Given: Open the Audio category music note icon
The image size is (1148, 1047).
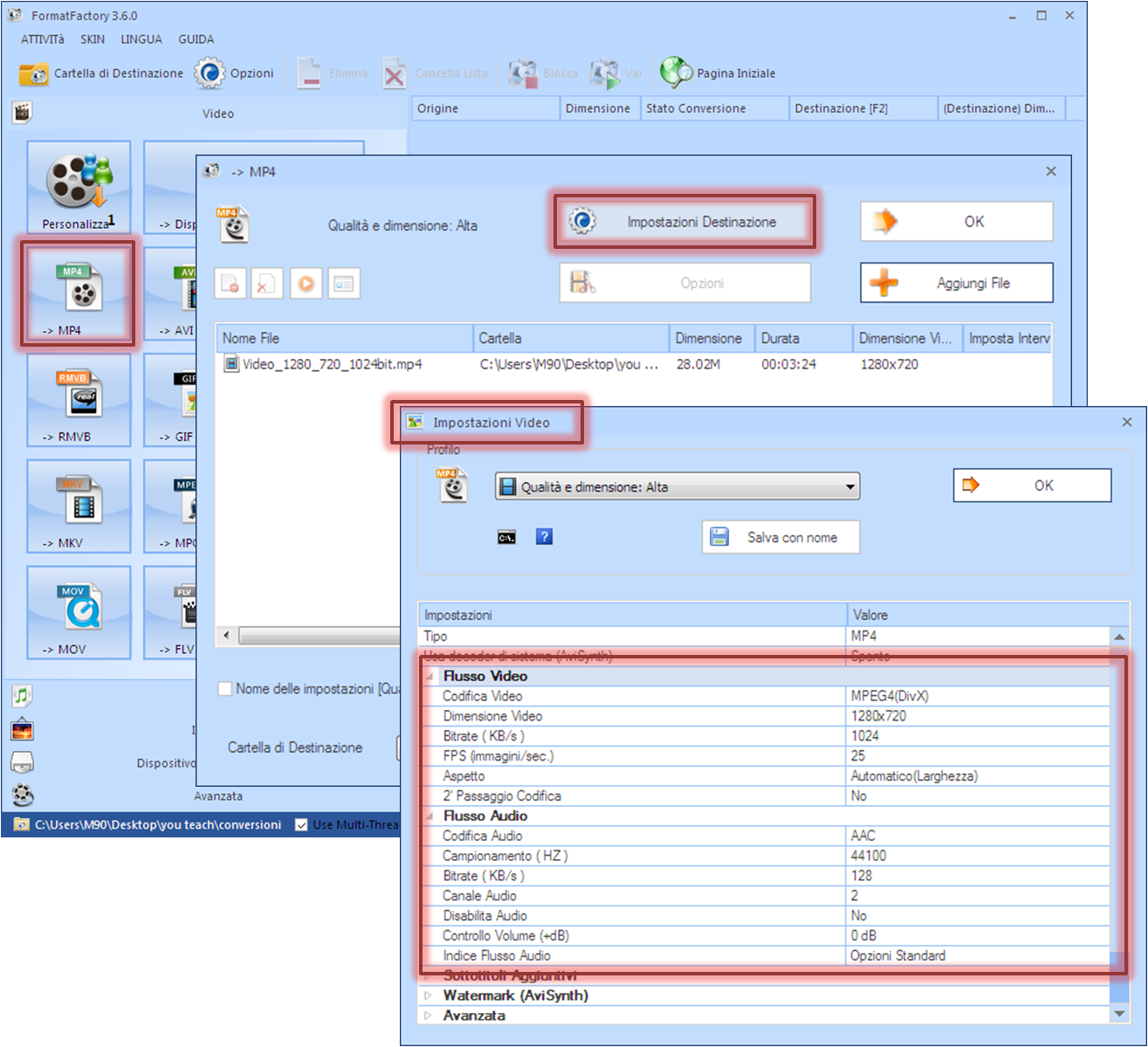Looking at the screenshot, I should (23, 696).
